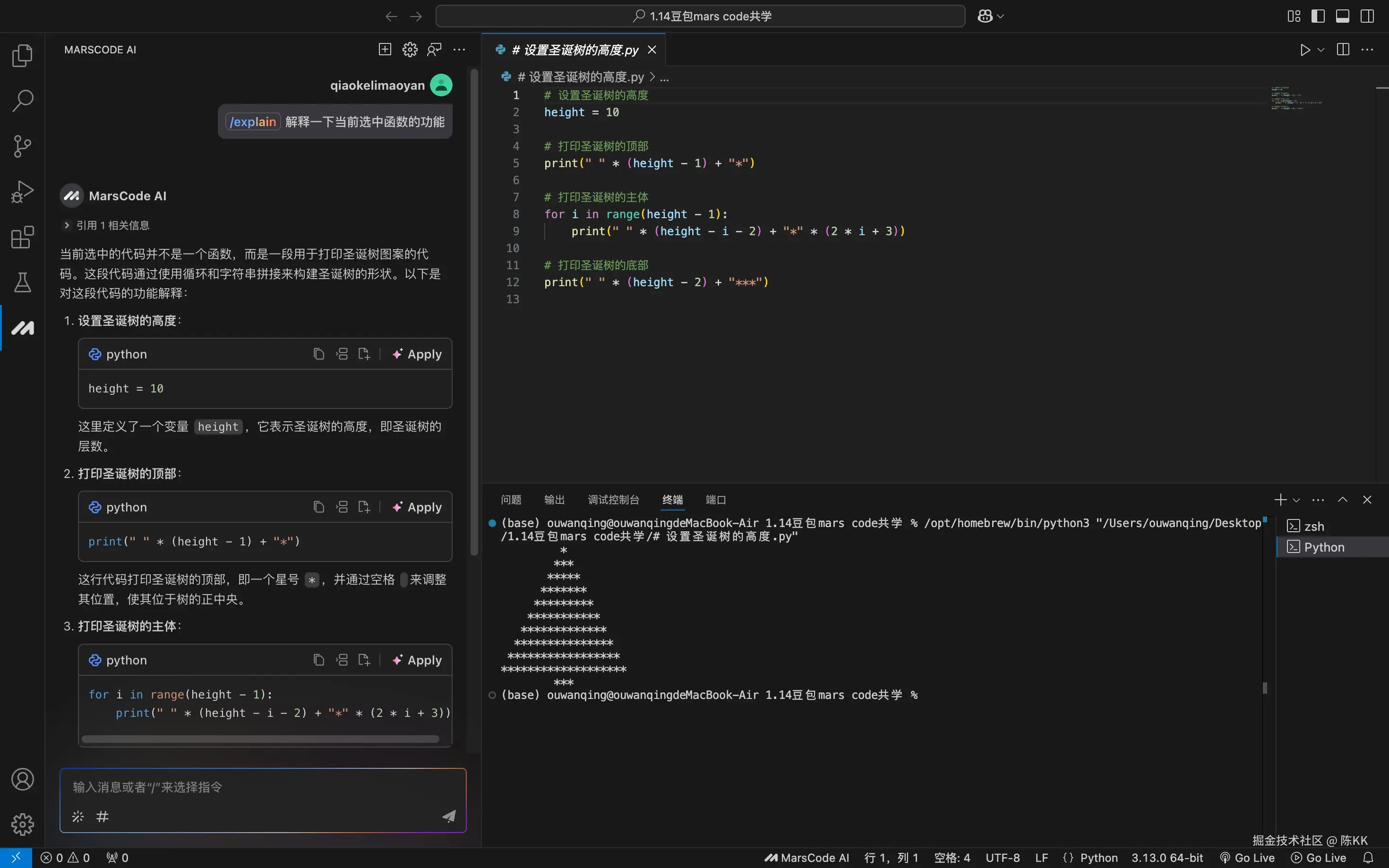Image resolution: width=1389 pixels, height=868 pixels.
Task: Select the Search icon in the activity bar
Action: click(22, 101)
